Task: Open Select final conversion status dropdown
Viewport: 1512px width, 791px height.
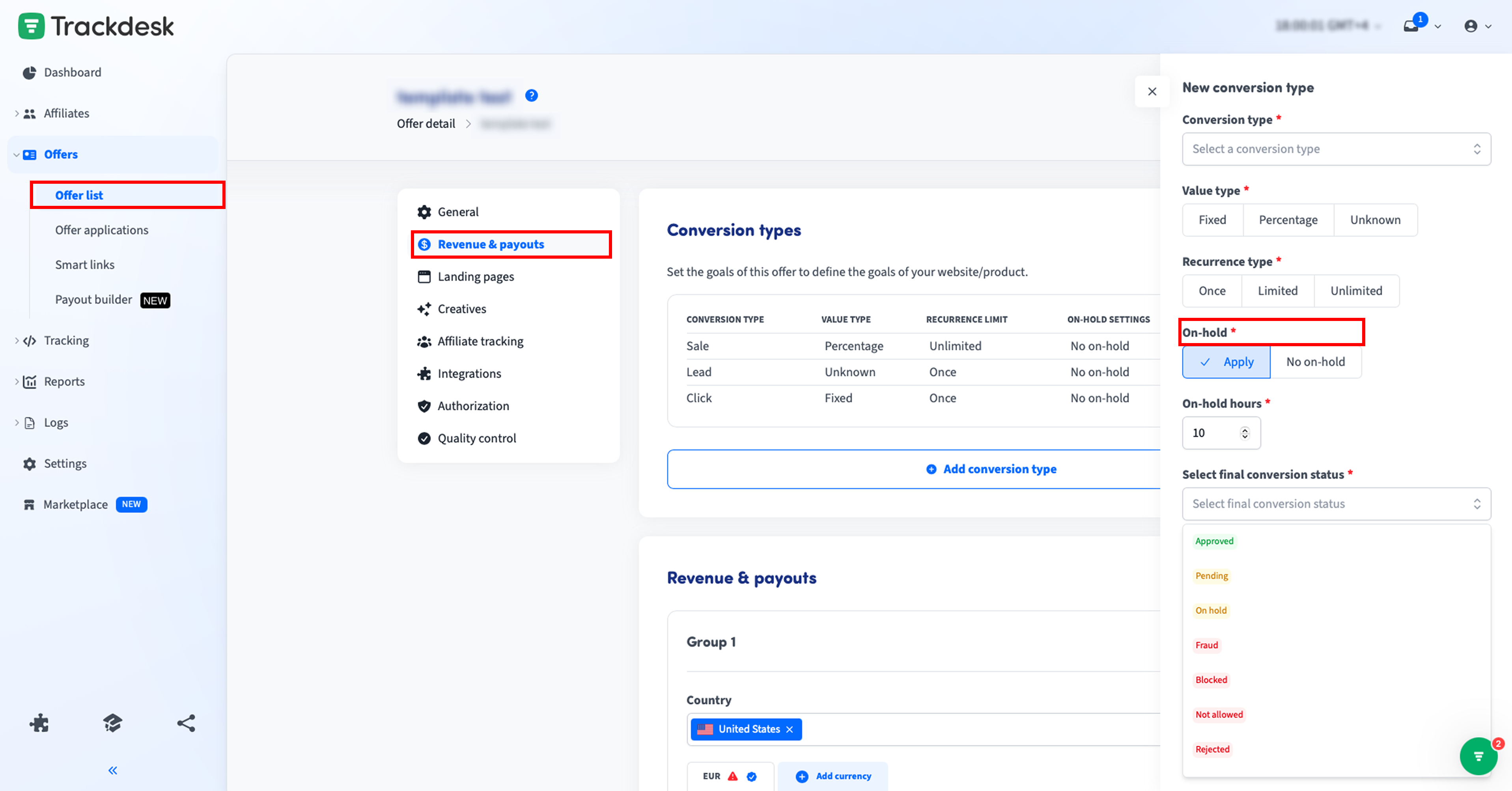Action: pyautogui.click(x=1336, y=504)
